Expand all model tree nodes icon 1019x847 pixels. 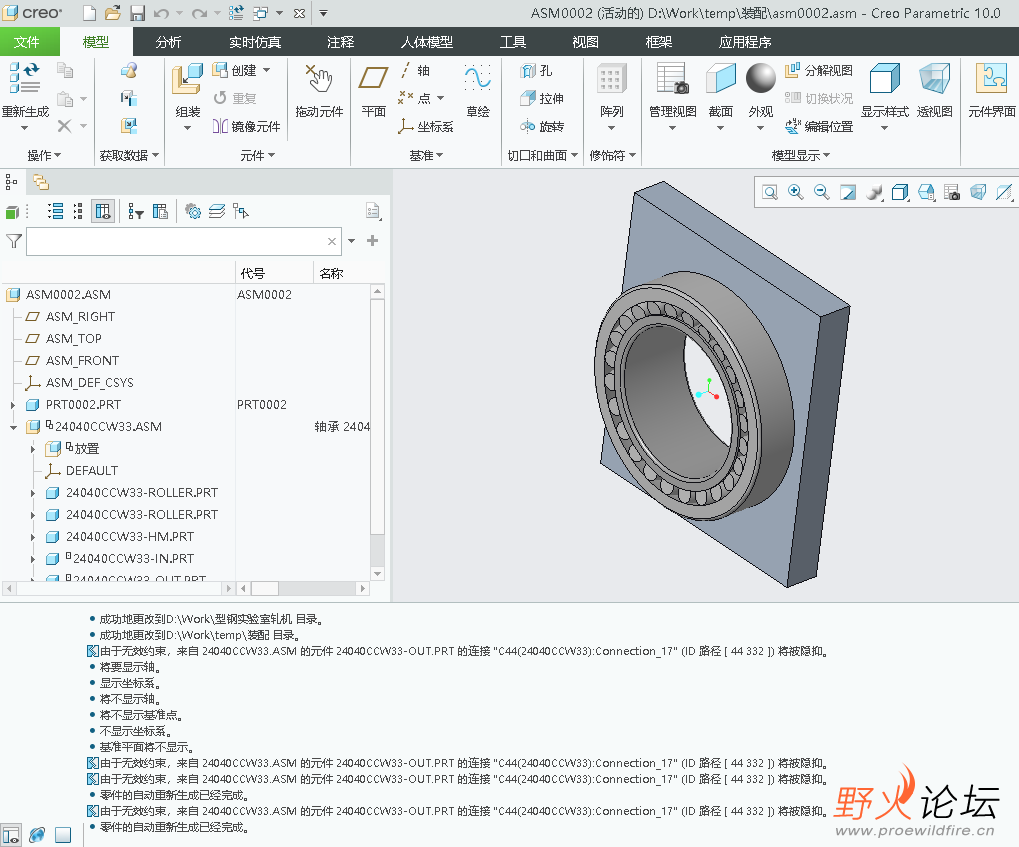(55, 211)
